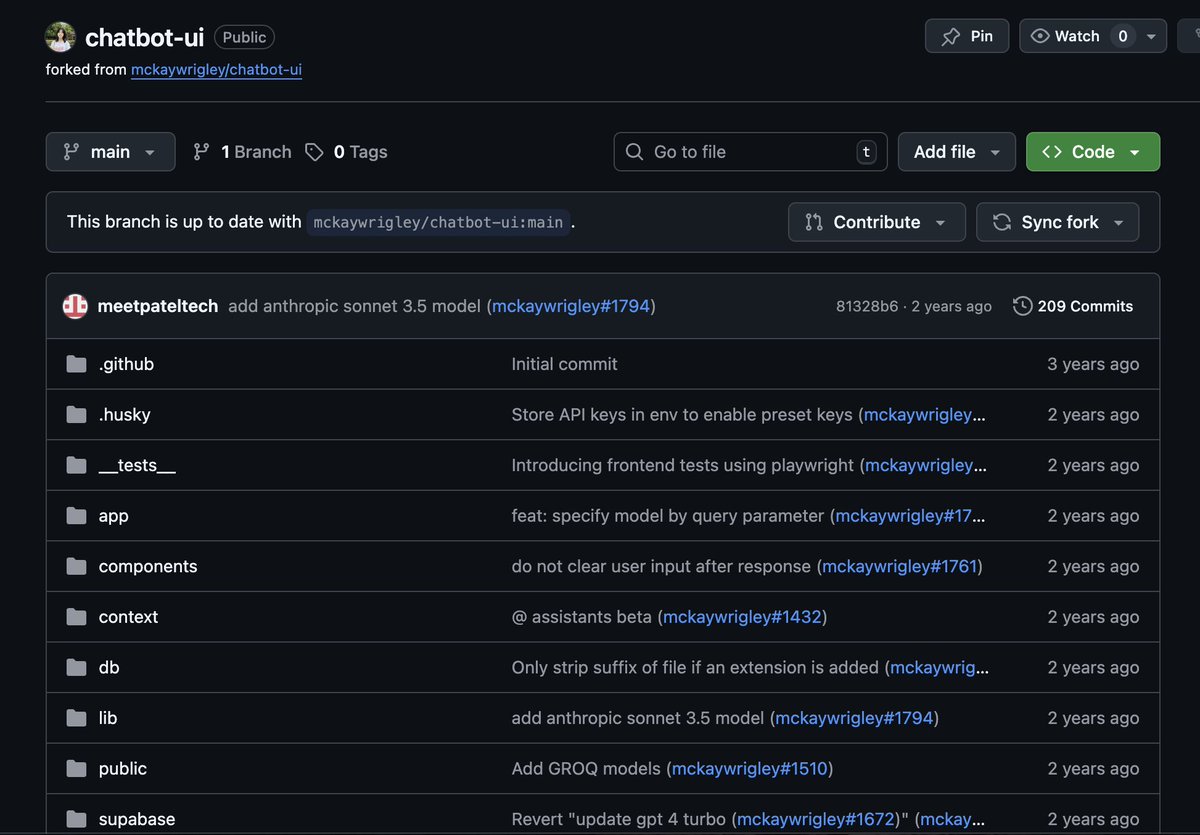Open the main branch selector dropdown
The height and width of the screenshot is (835, 1200).
[x=110, y=152]
